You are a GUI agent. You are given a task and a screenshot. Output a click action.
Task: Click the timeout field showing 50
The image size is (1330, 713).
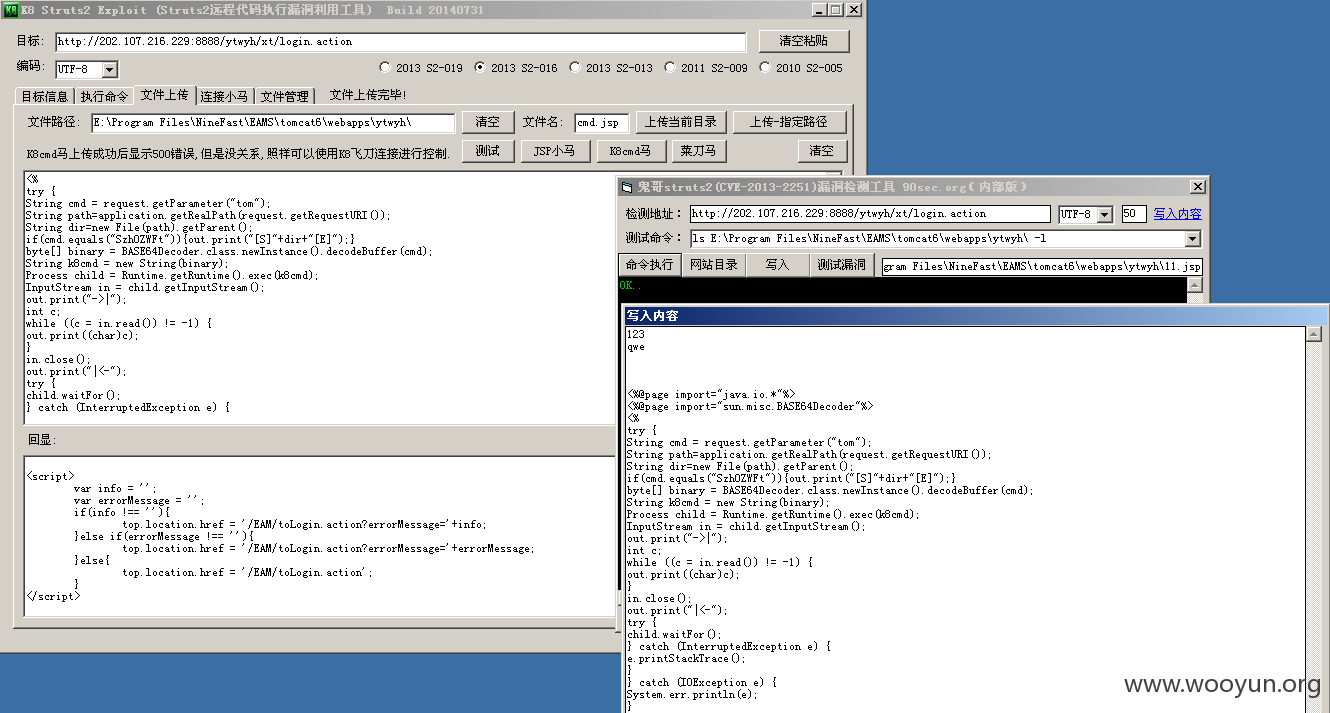click(1133, 214)
